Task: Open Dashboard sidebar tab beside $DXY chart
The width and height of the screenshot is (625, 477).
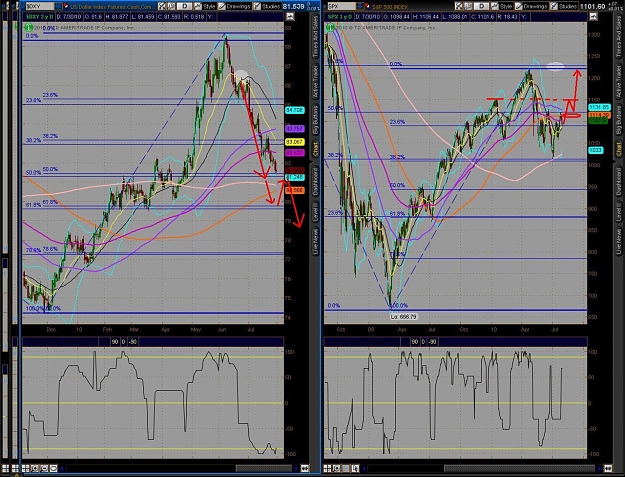Action: click(x=316, y=181)
